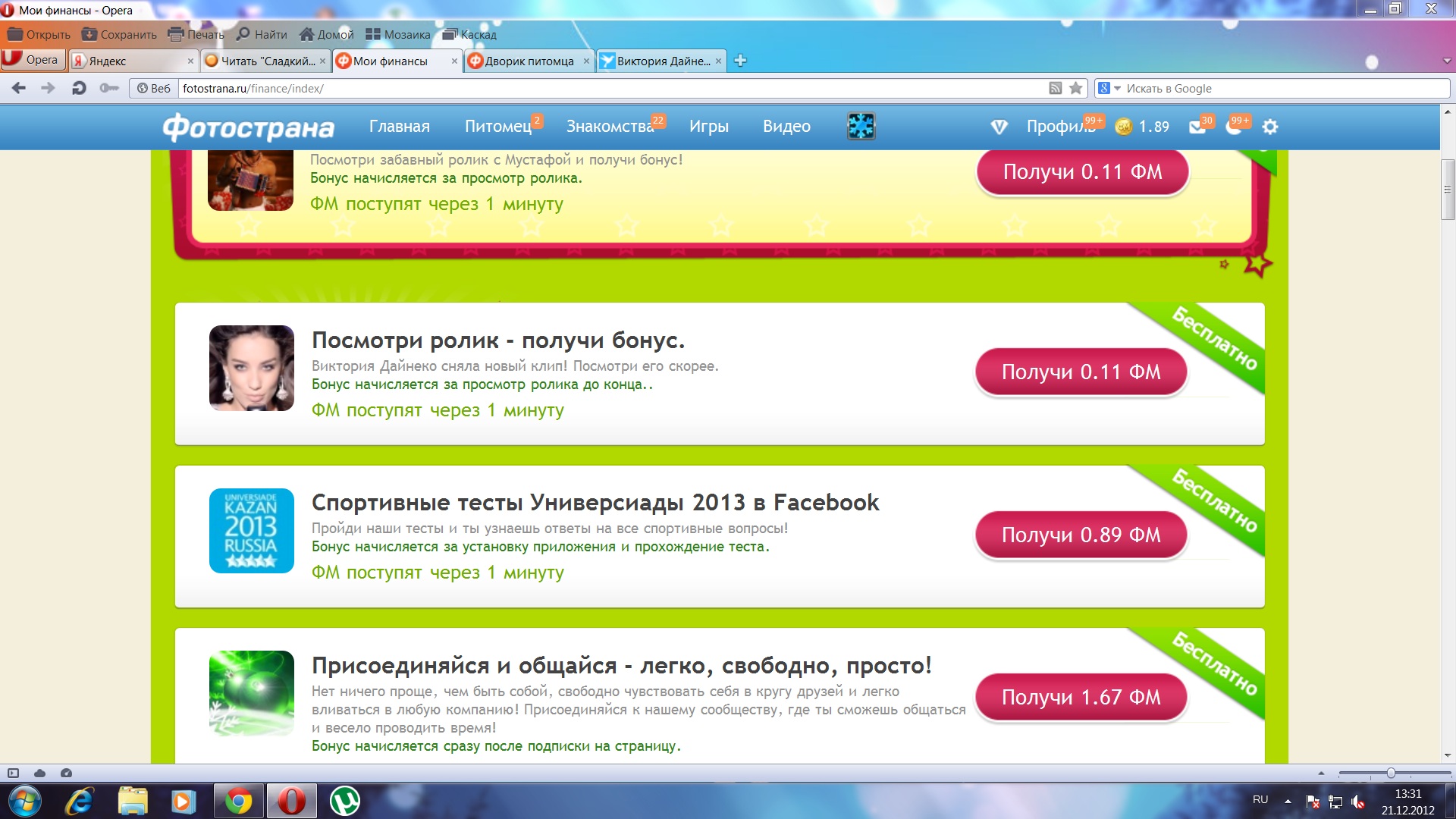
Task: Open the Знакомства navigation item
Action: pos(610,127)
